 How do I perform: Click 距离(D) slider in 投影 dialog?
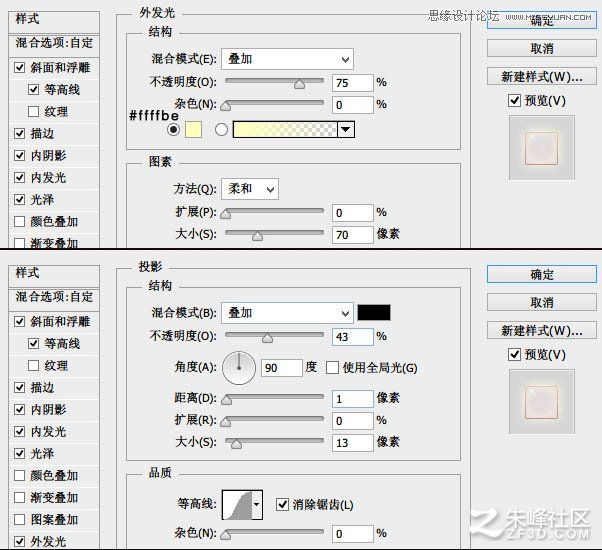(x=275, y=398)
